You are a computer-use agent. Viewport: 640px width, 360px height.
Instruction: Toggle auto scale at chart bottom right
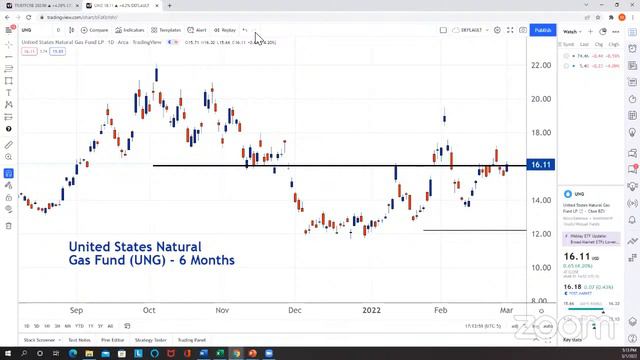tap(548, 327)
